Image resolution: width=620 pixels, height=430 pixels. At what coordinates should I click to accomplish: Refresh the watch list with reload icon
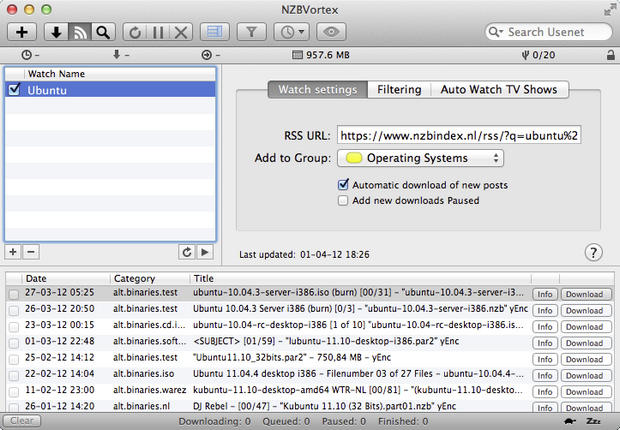pos(187,252)
